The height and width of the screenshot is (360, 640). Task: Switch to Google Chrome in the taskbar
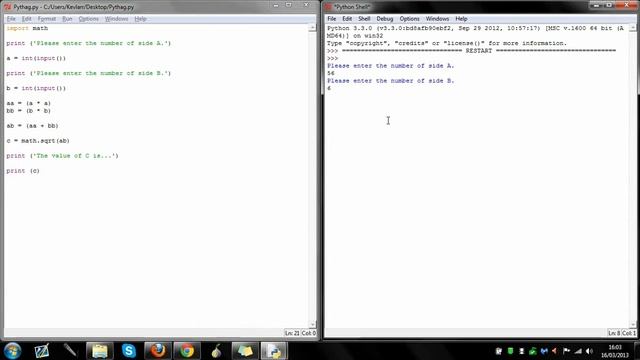point(187,351)
